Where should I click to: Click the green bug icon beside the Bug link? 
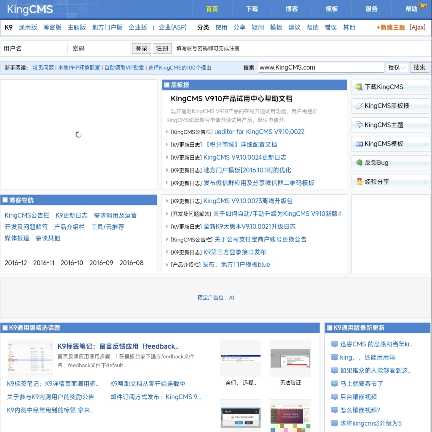click(x=359, y=163)
